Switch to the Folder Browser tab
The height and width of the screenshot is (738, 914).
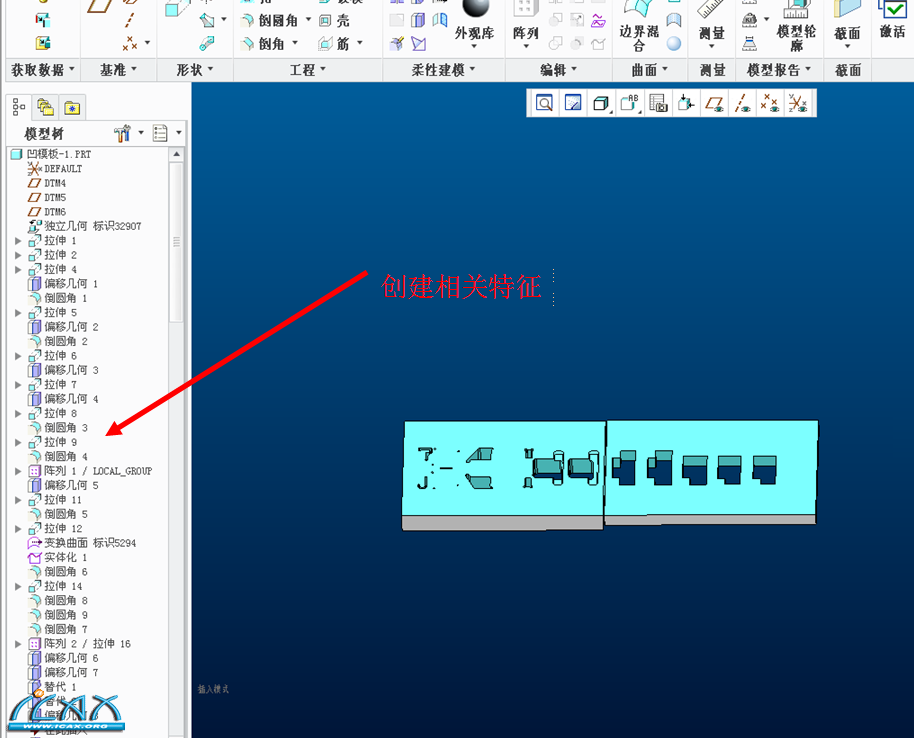45,107
